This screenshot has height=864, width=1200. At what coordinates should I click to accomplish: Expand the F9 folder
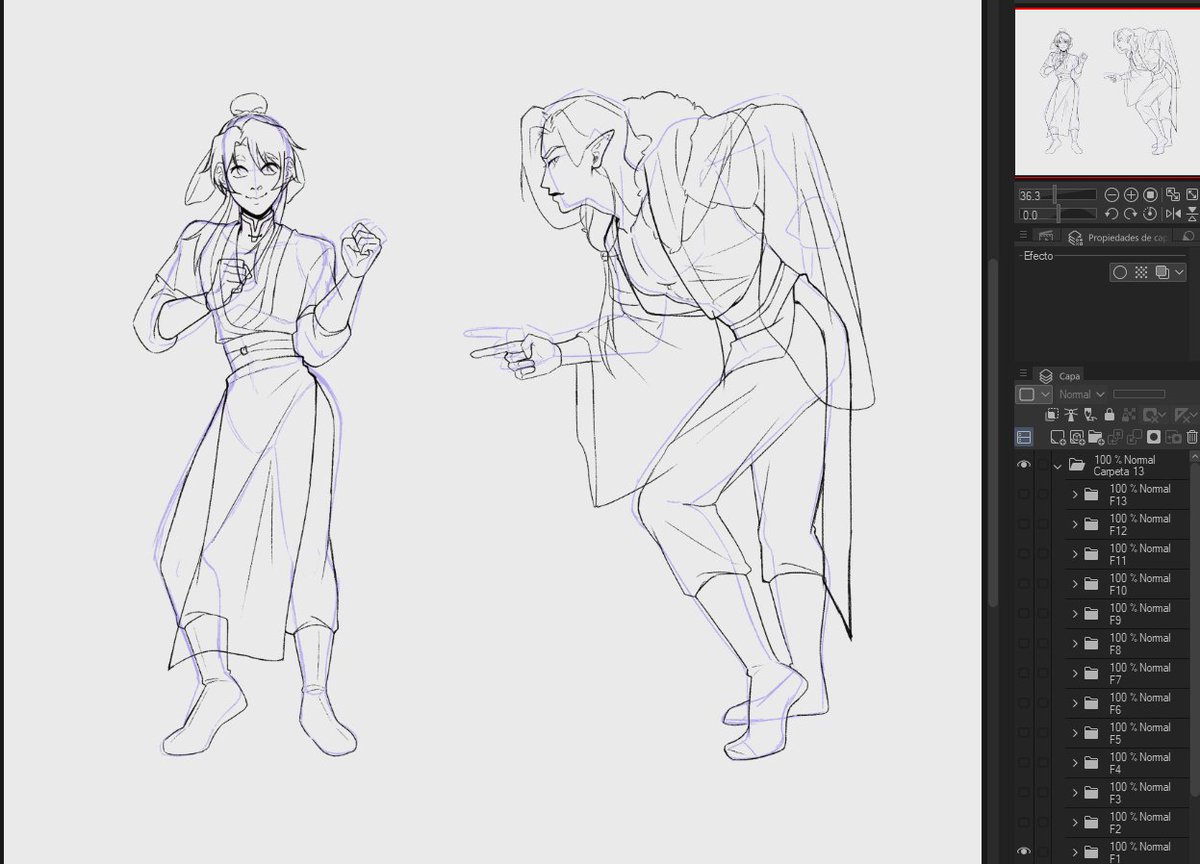point(1075,613)
